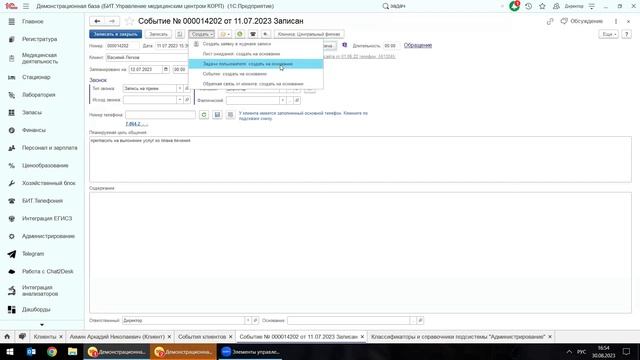Expand Исход звонка dropdown arrow
Viewport: 640px width, 360px height.
[x=180, y=100]
